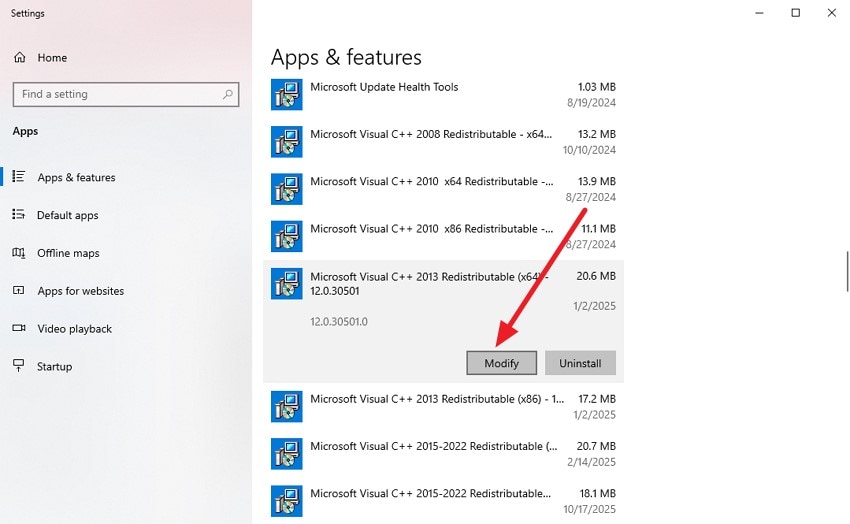Click the Apps & features page heading
Viewport: 850px width, 524px height.
(x=346, y=57)
